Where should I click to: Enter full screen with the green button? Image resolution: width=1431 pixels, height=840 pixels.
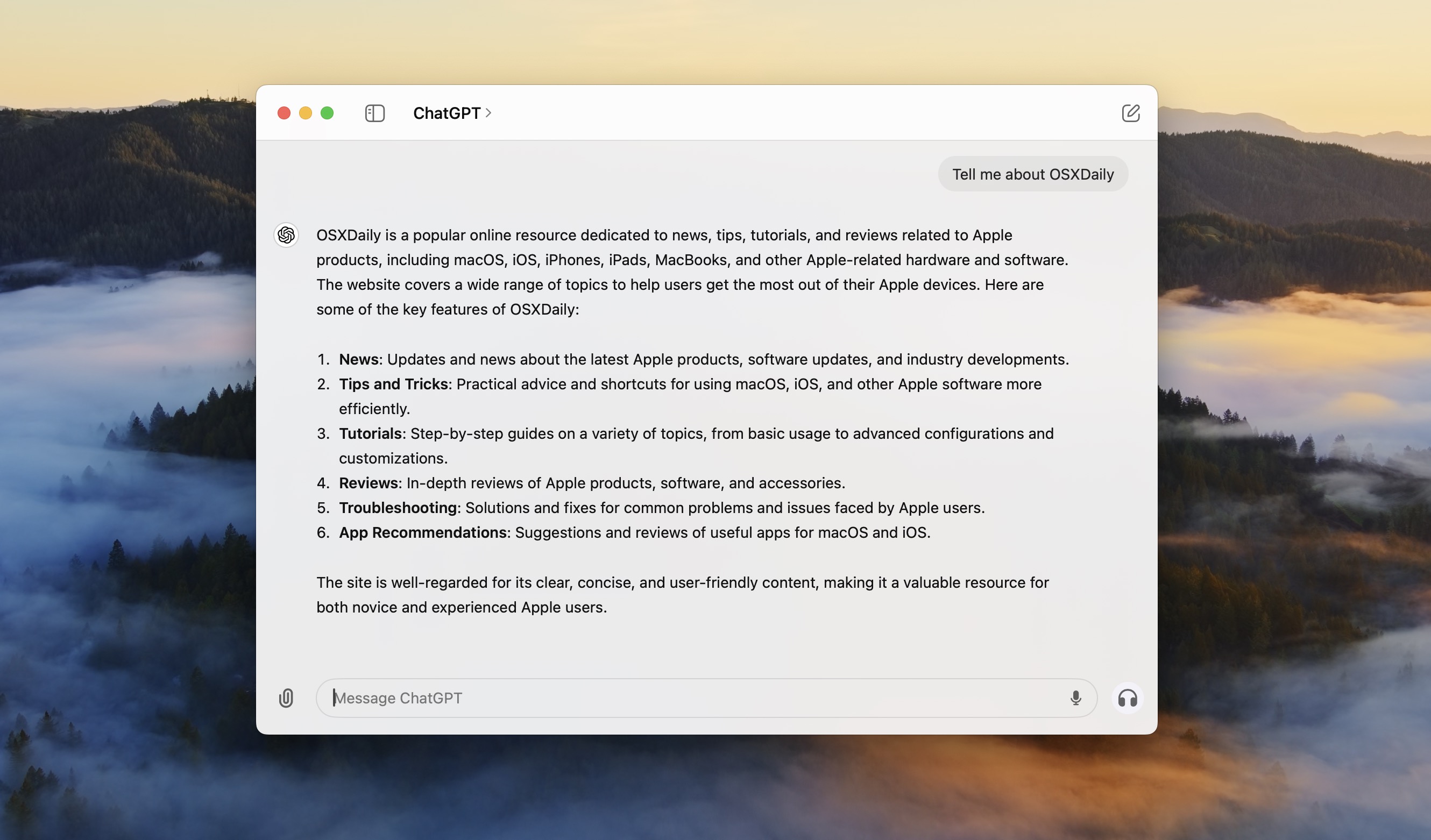pyautogui.click(x=328, y=113)
